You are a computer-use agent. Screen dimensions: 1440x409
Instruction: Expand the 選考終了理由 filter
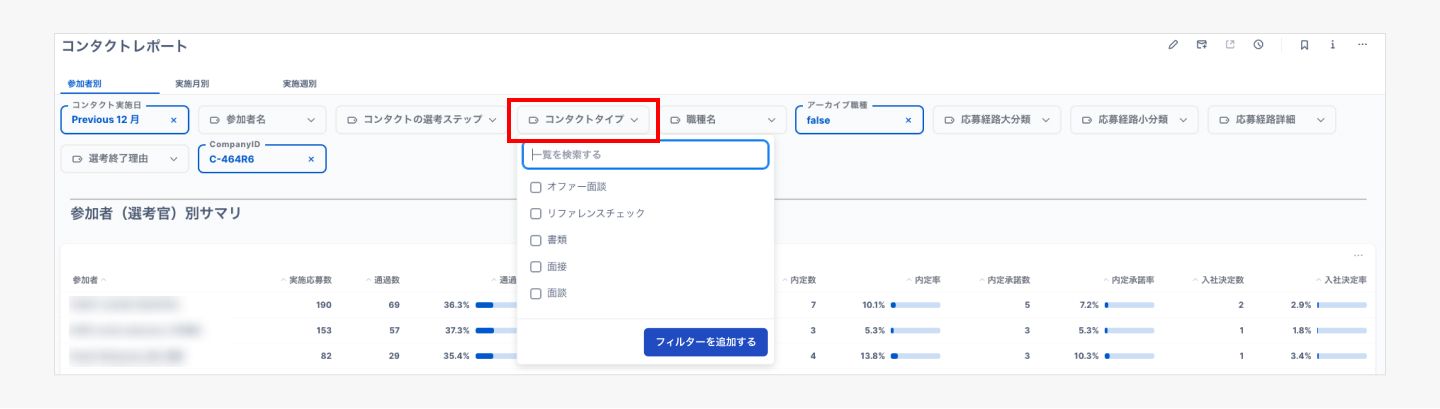point(124,159)
